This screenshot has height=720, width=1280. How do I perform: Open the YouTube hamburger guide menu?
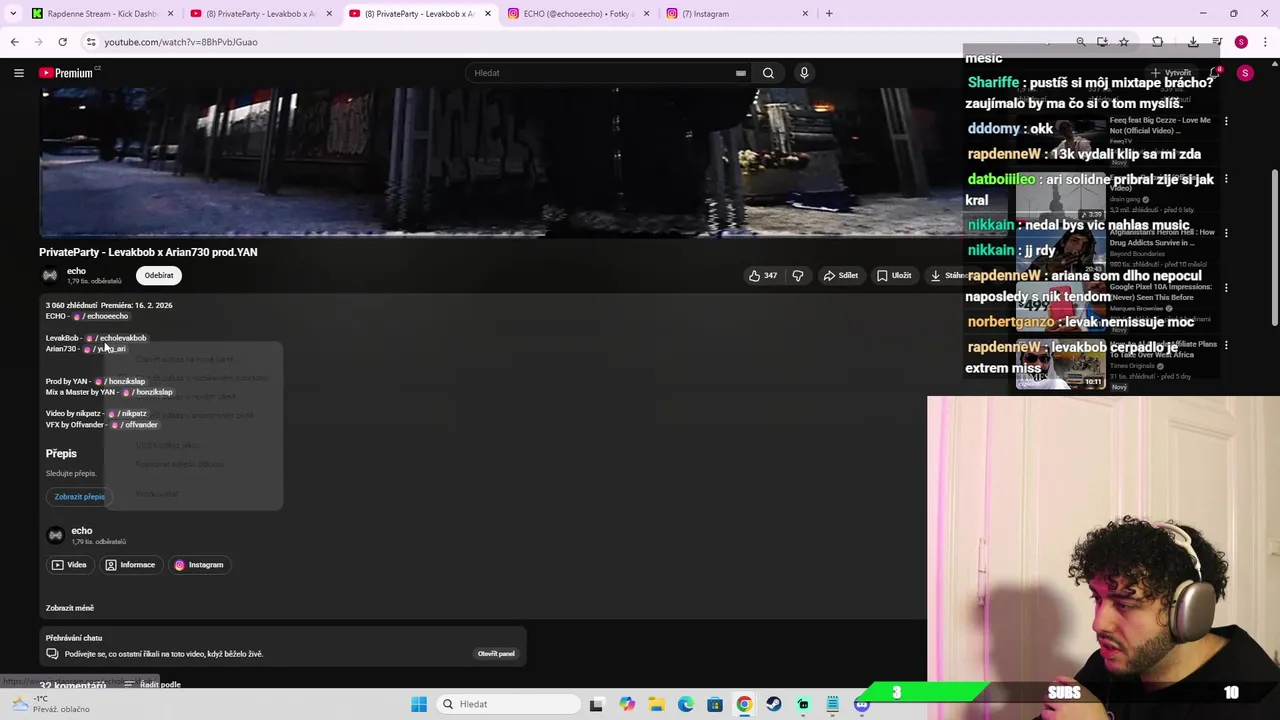18,73
